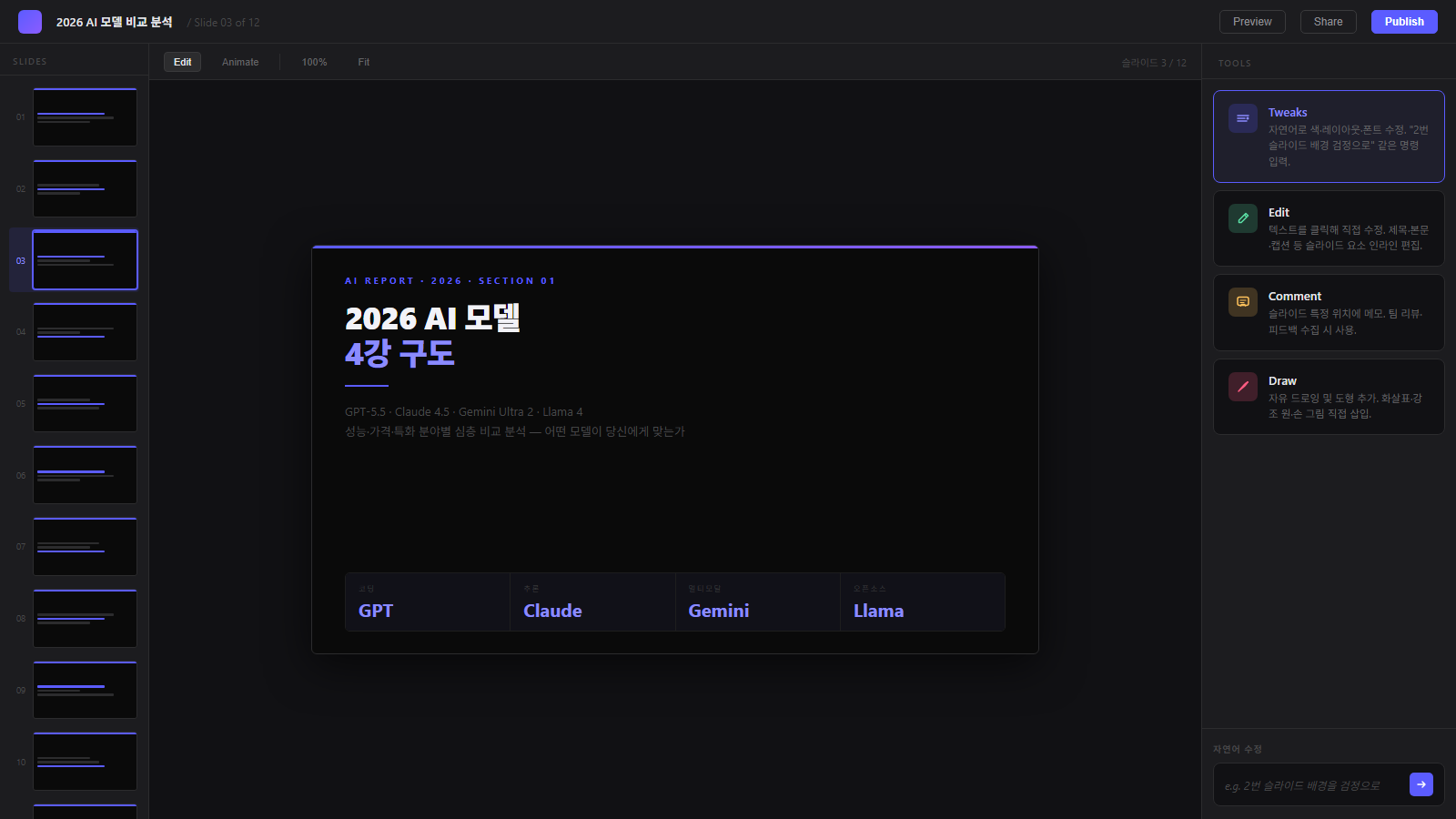Switch to Edit mode tab
The height and width of the screenshot is (819, 1456).
[182, 62]
